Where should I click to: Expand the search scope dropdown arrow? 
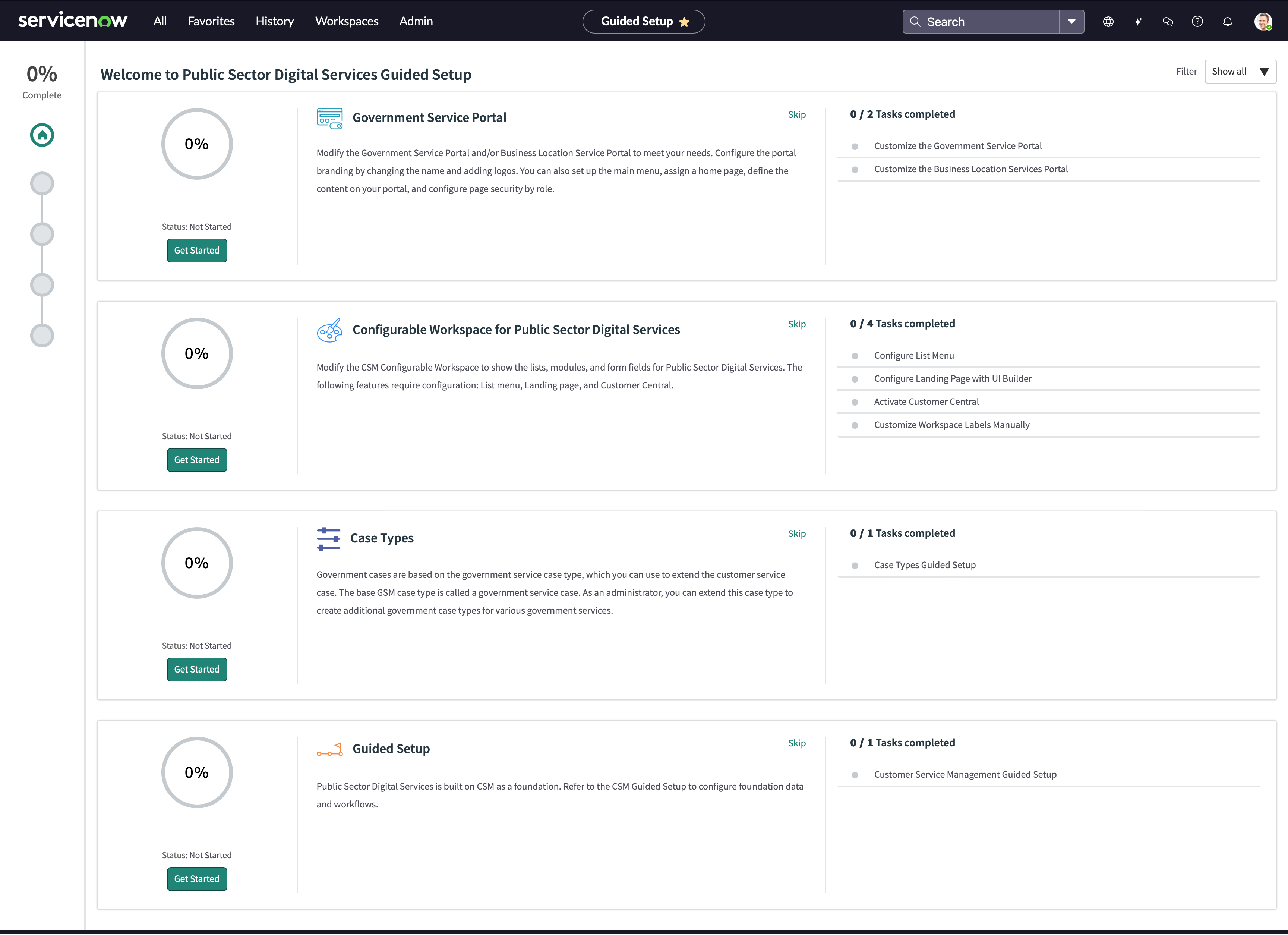[1072, 22]
